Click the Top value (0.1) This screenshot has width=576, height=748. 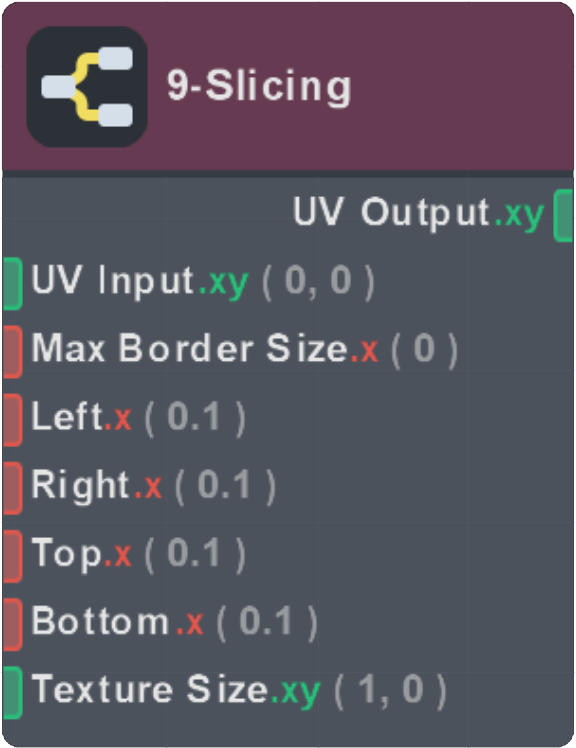pyautogui.click(x=195, y=554)
